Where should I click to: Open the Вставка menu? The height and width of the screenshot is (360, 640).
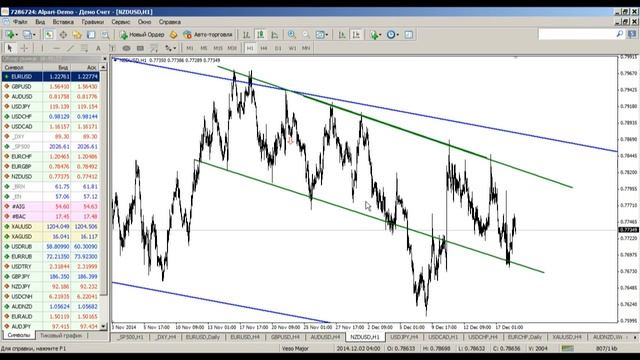click(x=63, y=22)
